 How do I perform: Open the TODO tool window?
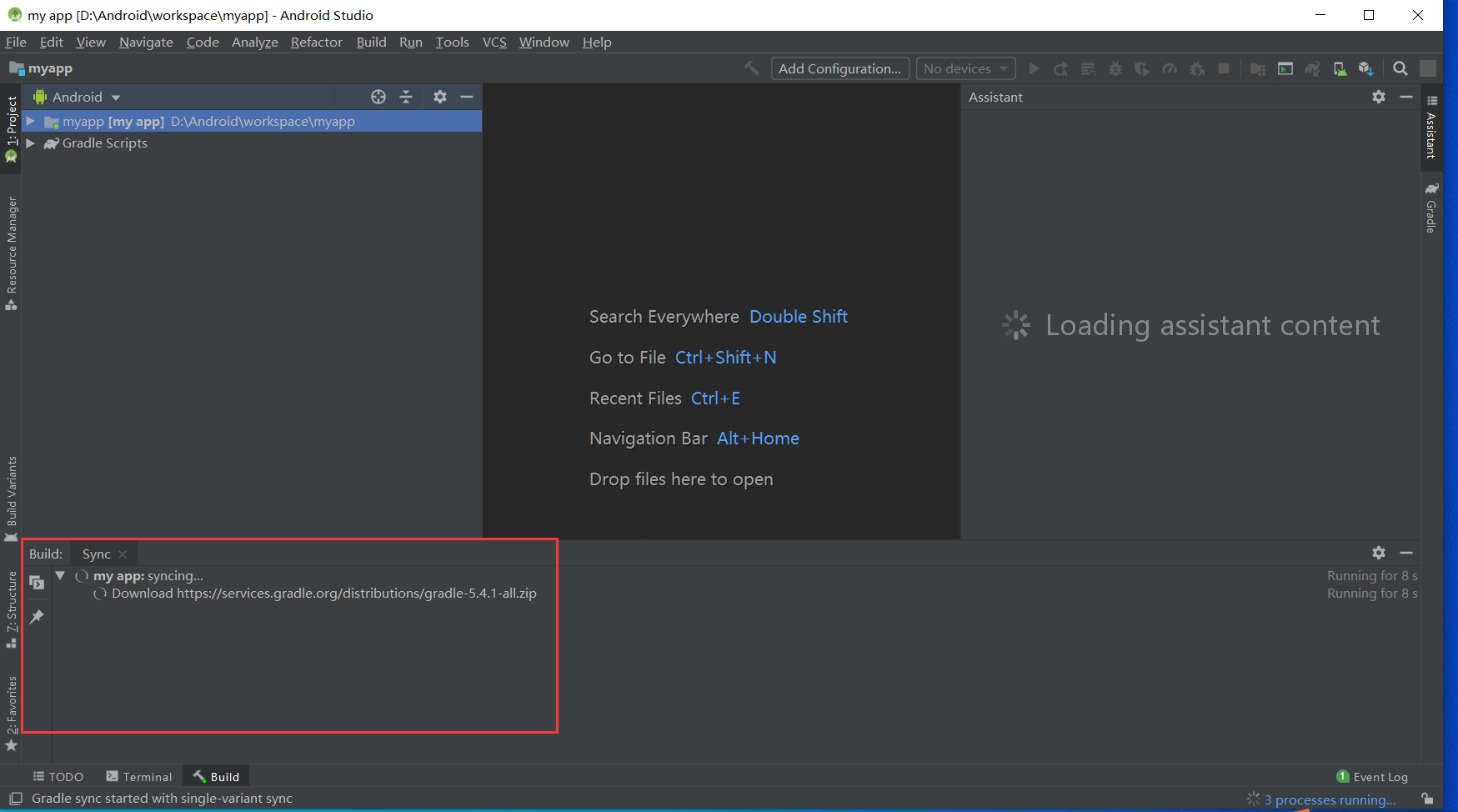[58, 776]
